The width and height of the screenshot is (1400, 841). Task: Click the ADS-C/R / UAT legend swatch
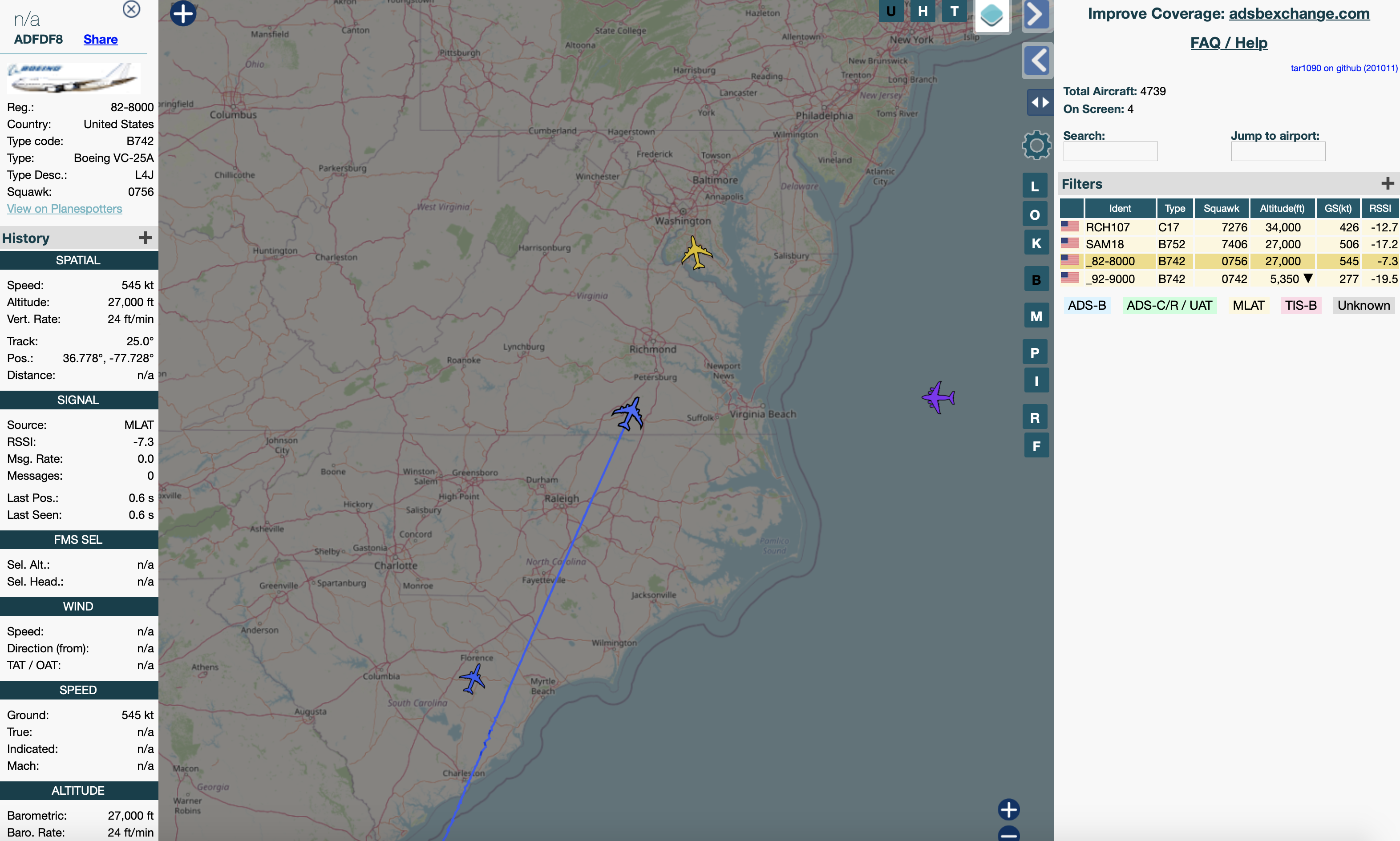point(1169,305)
